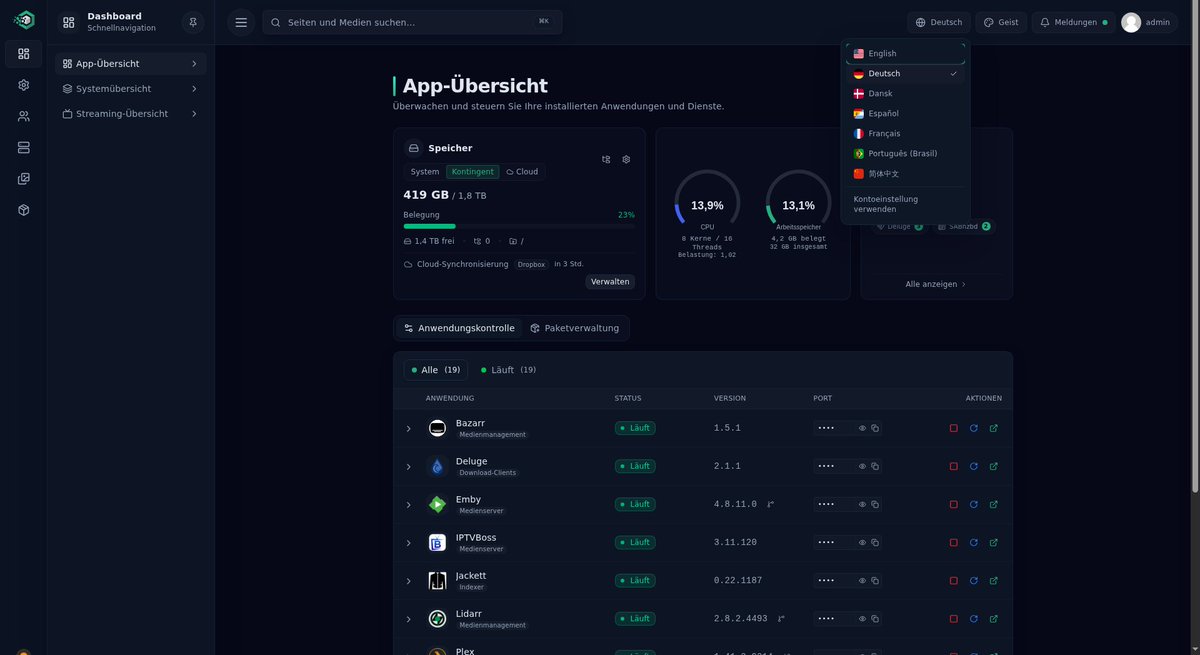Screen dimensions: 1200x655
Task: Switch to the Anwendungskontrolle tab
Action: tap(459, 328)
